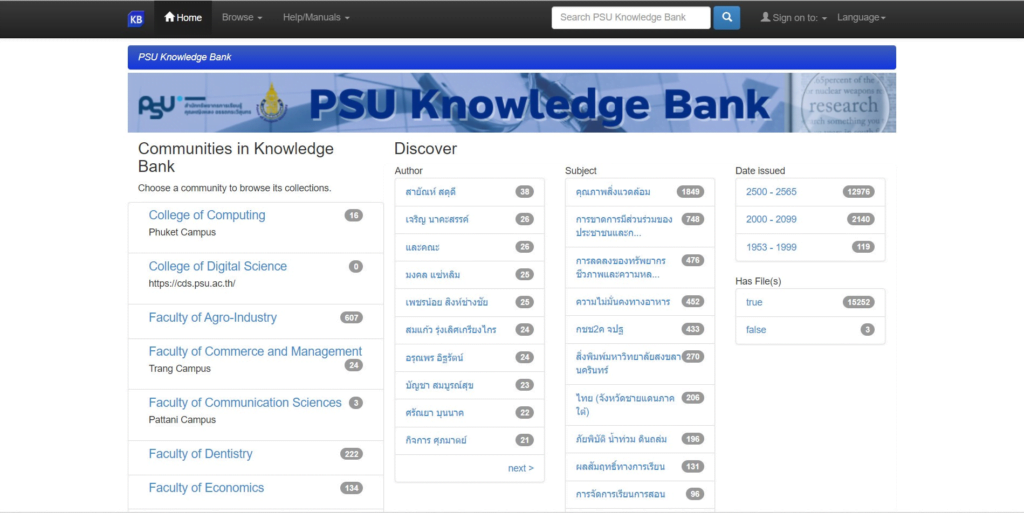Open Faculty of Commerce and Management community

pyautogui.click(x=255, y=351)
